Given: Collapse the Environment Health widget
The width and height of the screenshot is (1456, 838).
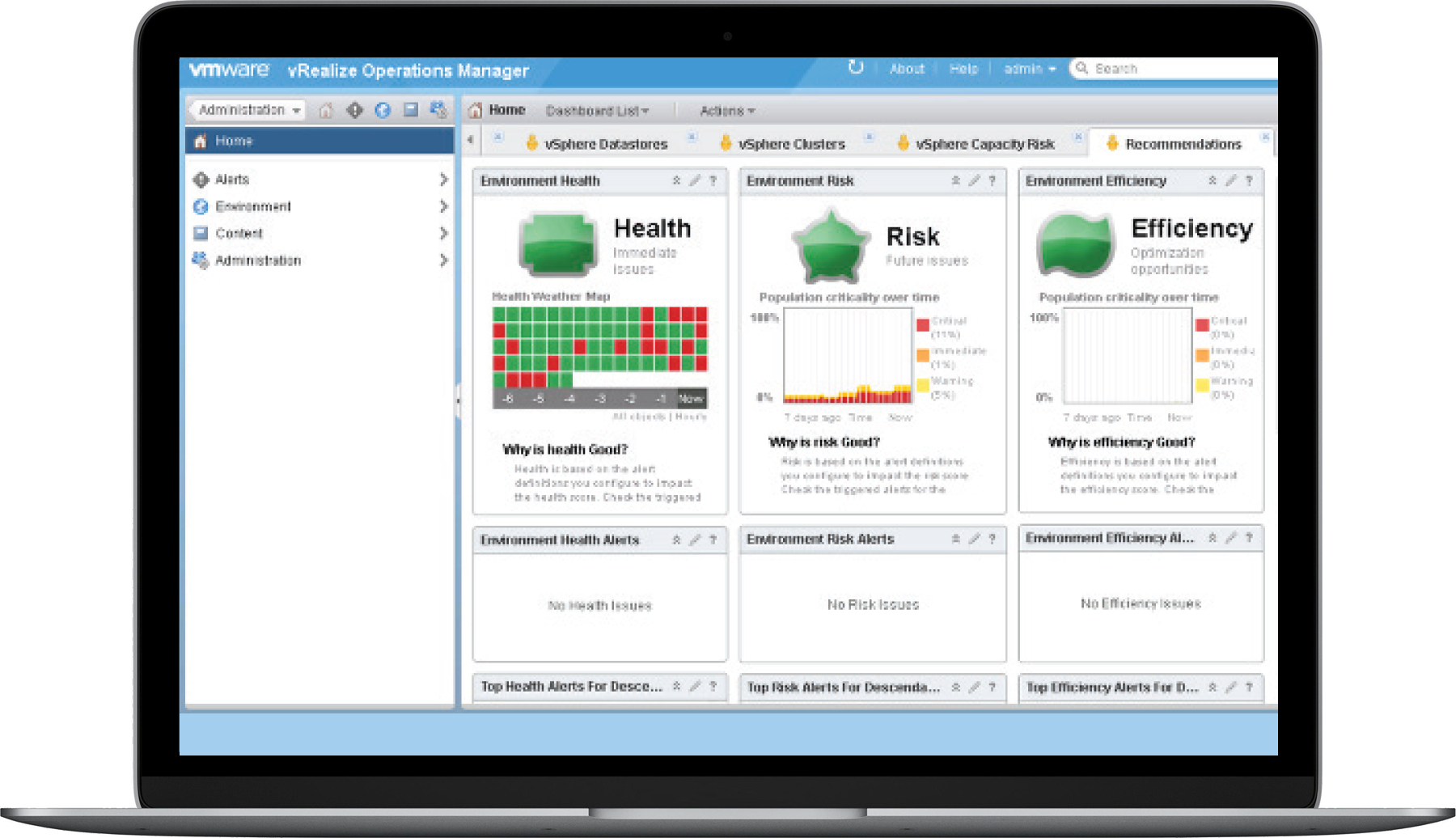Looking at the screenshot, I should (676, 180).
